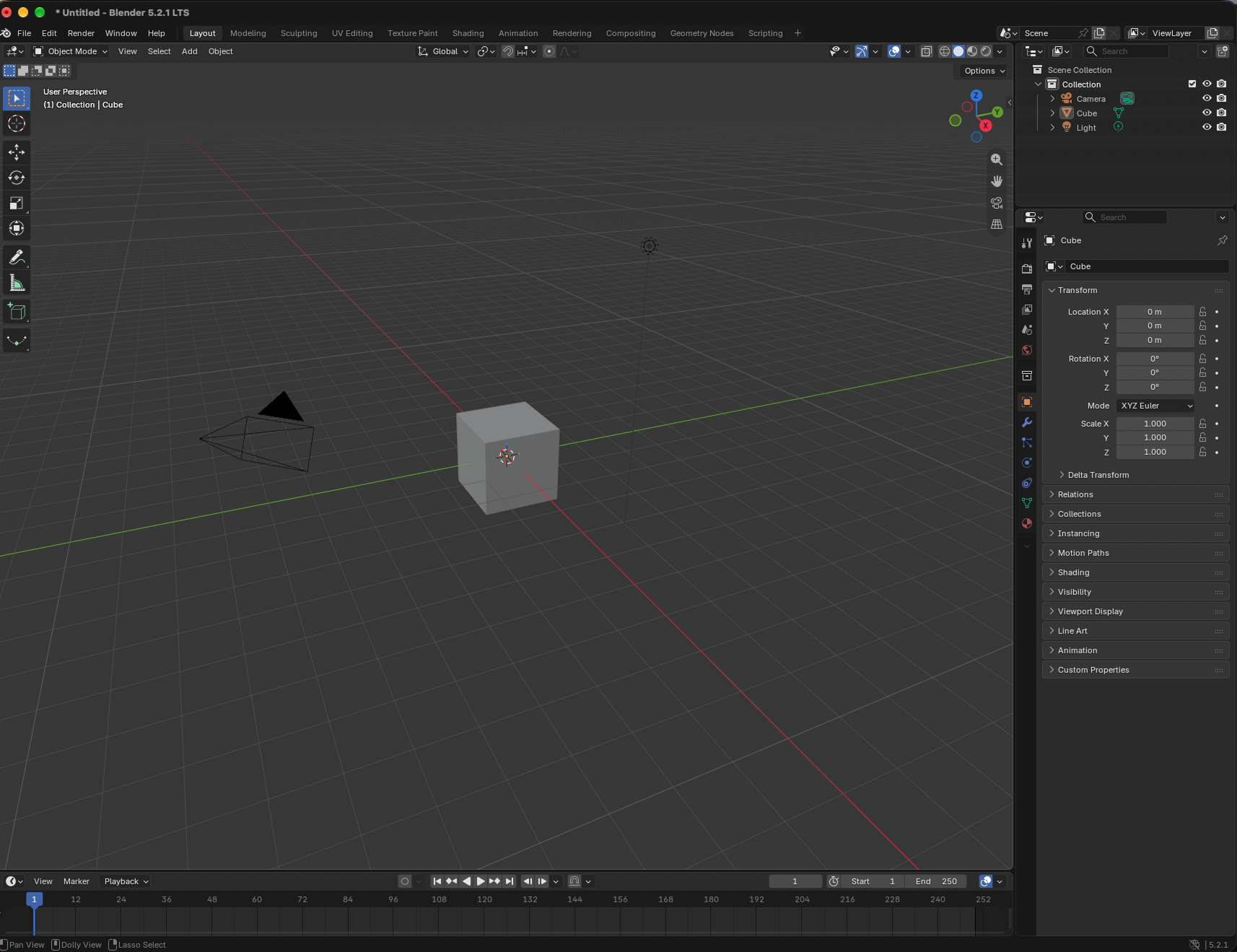Click the Scale X value field
The width and height of the screenshot is (1237, 952).
pyautogui.click(x=1155, y=424)
